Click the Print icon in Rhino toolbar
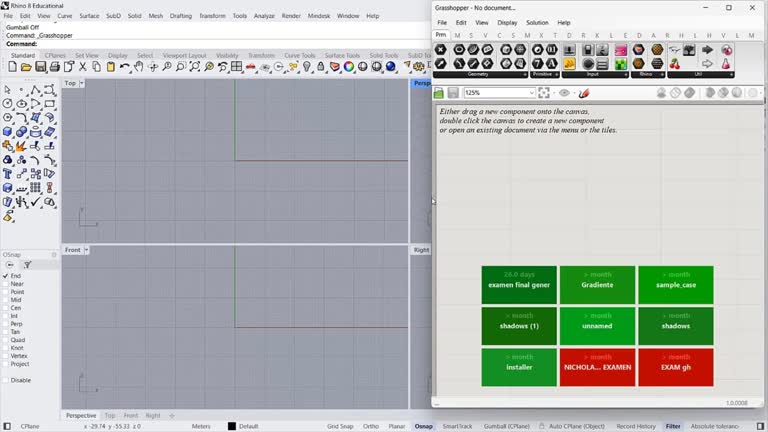 coord(54,67)
